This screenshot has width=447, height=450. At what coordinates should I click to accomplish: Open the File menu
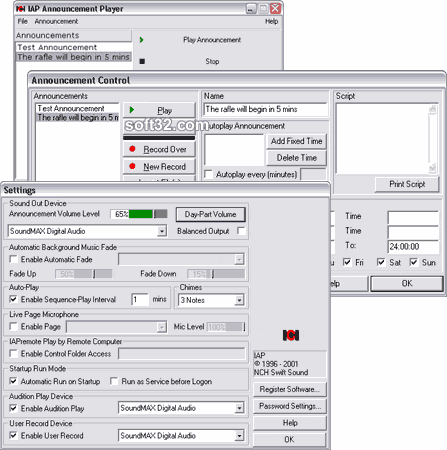(x=23, y=21)
